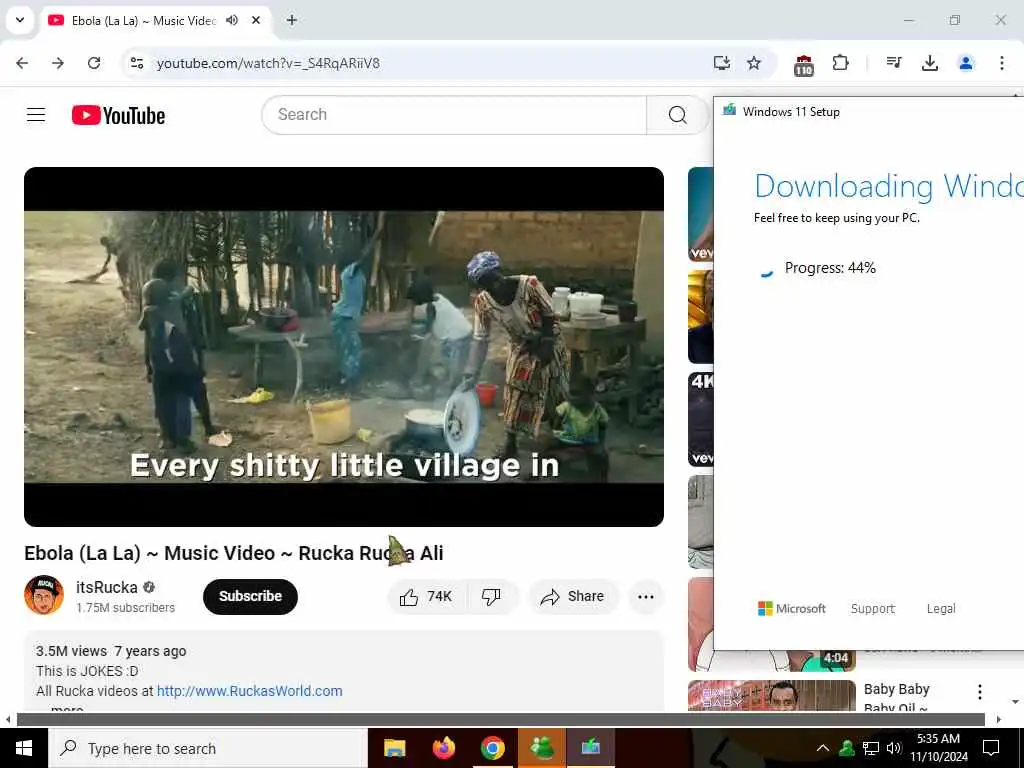
Task: Open the Windows Start menu
Action: pyautogui.click(x=24, y=748)
